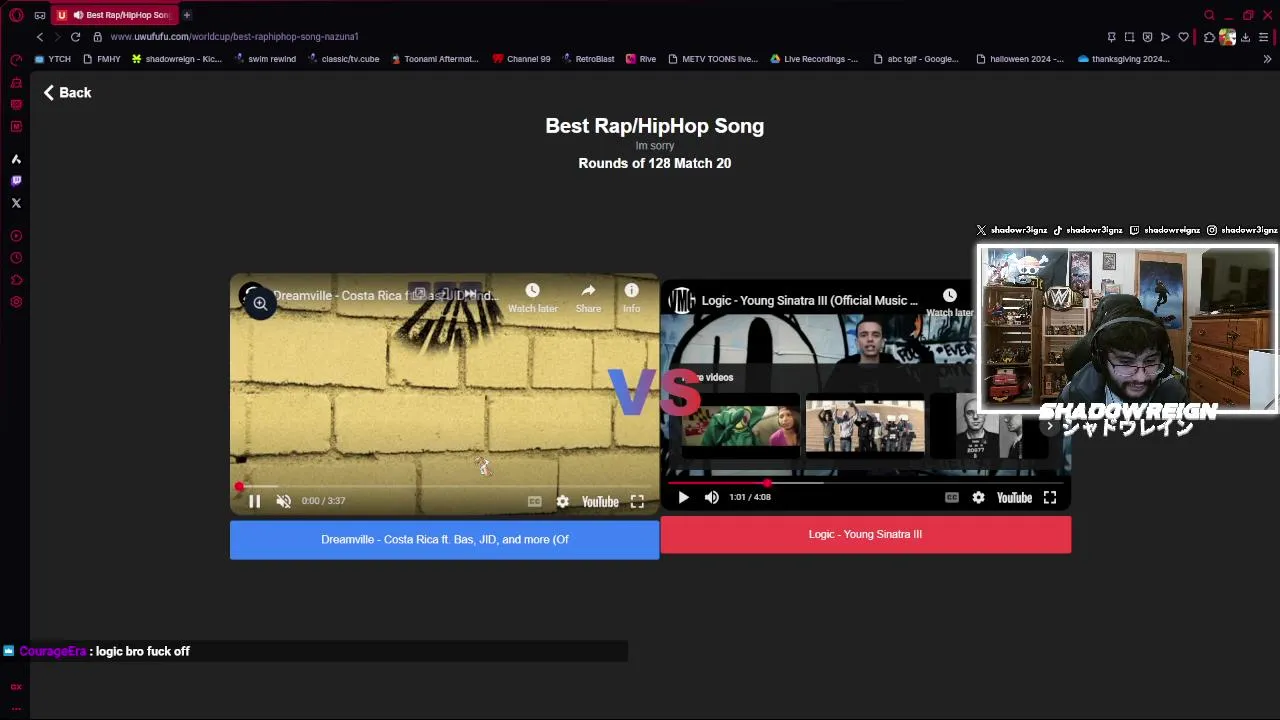
Task: Switch to the Best Rap/HipHop Song tab
Action: click(x=113, y=15)
